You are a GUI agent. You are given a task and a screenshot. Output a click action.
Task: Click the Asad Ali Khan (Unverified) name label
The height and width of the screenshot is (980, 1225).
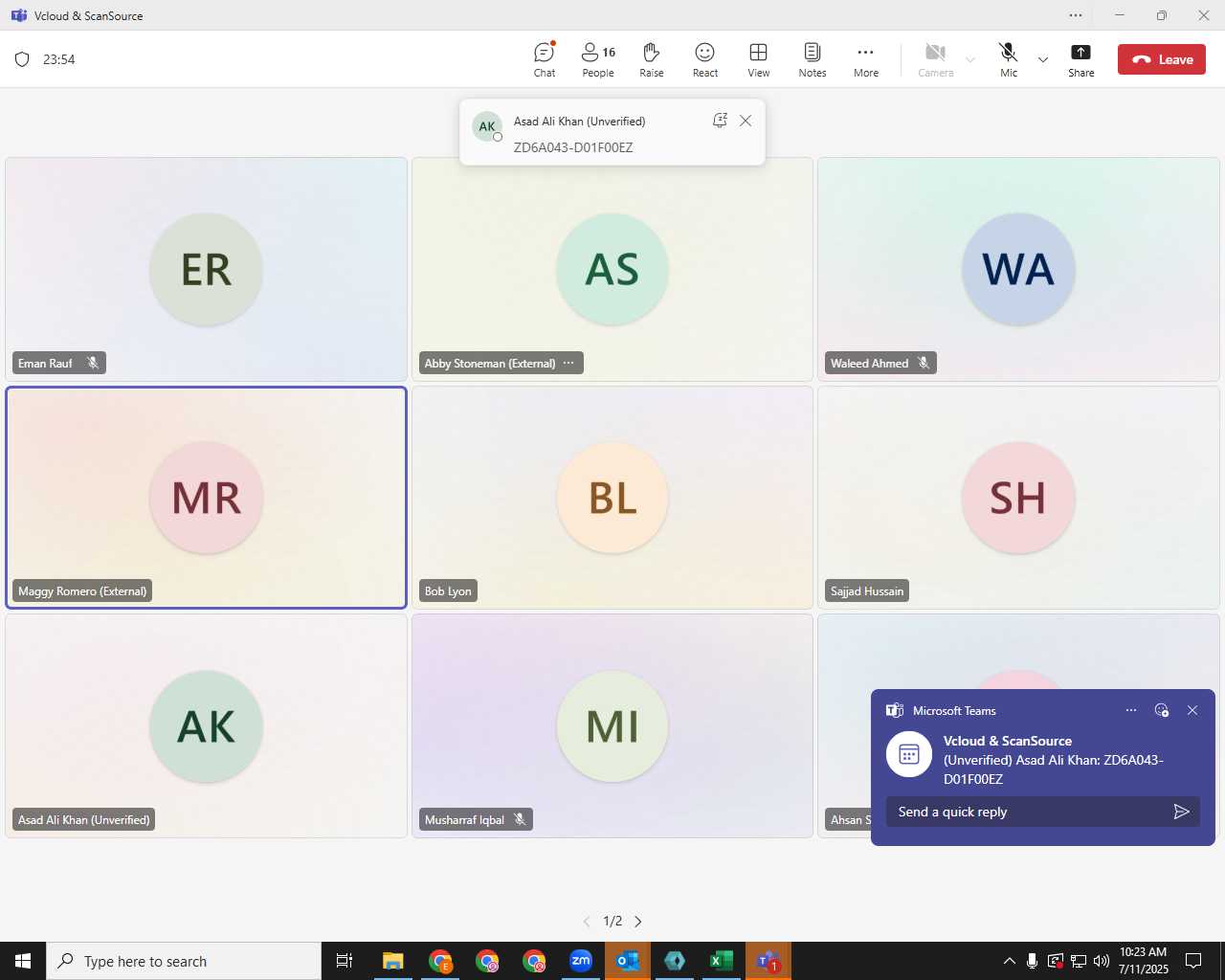[84, 820]
